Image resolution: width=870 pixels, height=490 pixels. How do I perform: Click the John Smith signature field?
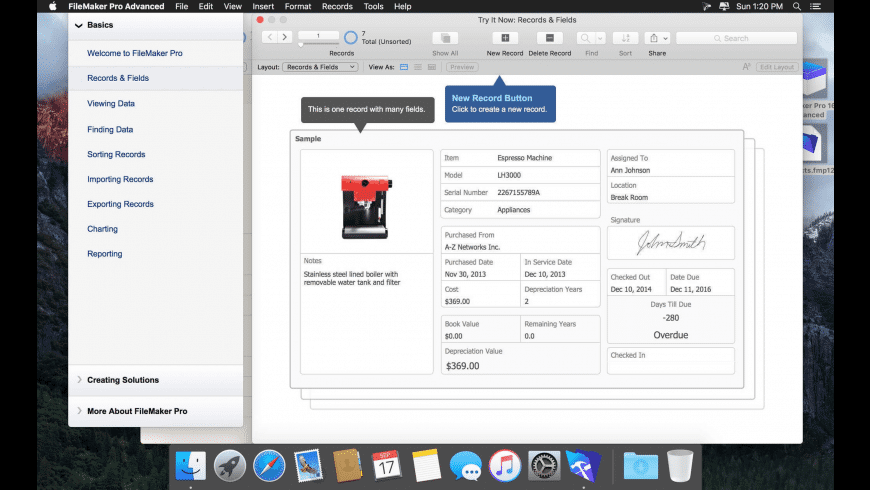coord(670,243)
